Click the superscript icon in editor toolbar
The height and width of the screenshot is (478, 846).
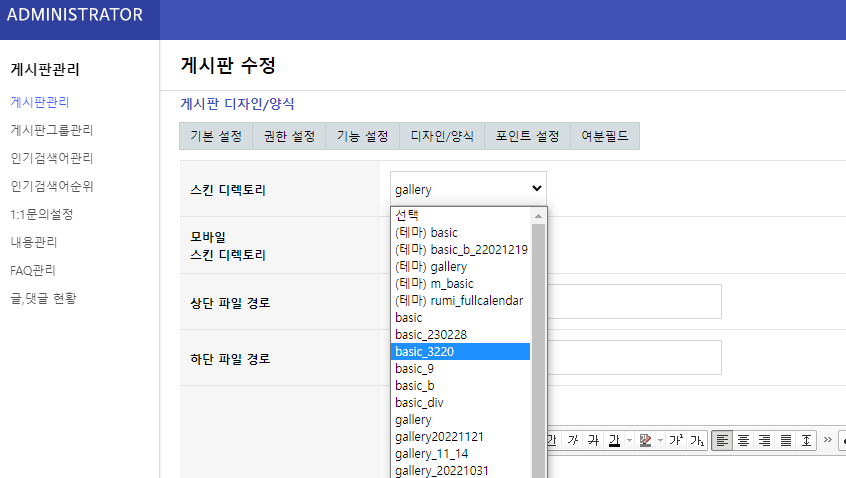(676, 440)
